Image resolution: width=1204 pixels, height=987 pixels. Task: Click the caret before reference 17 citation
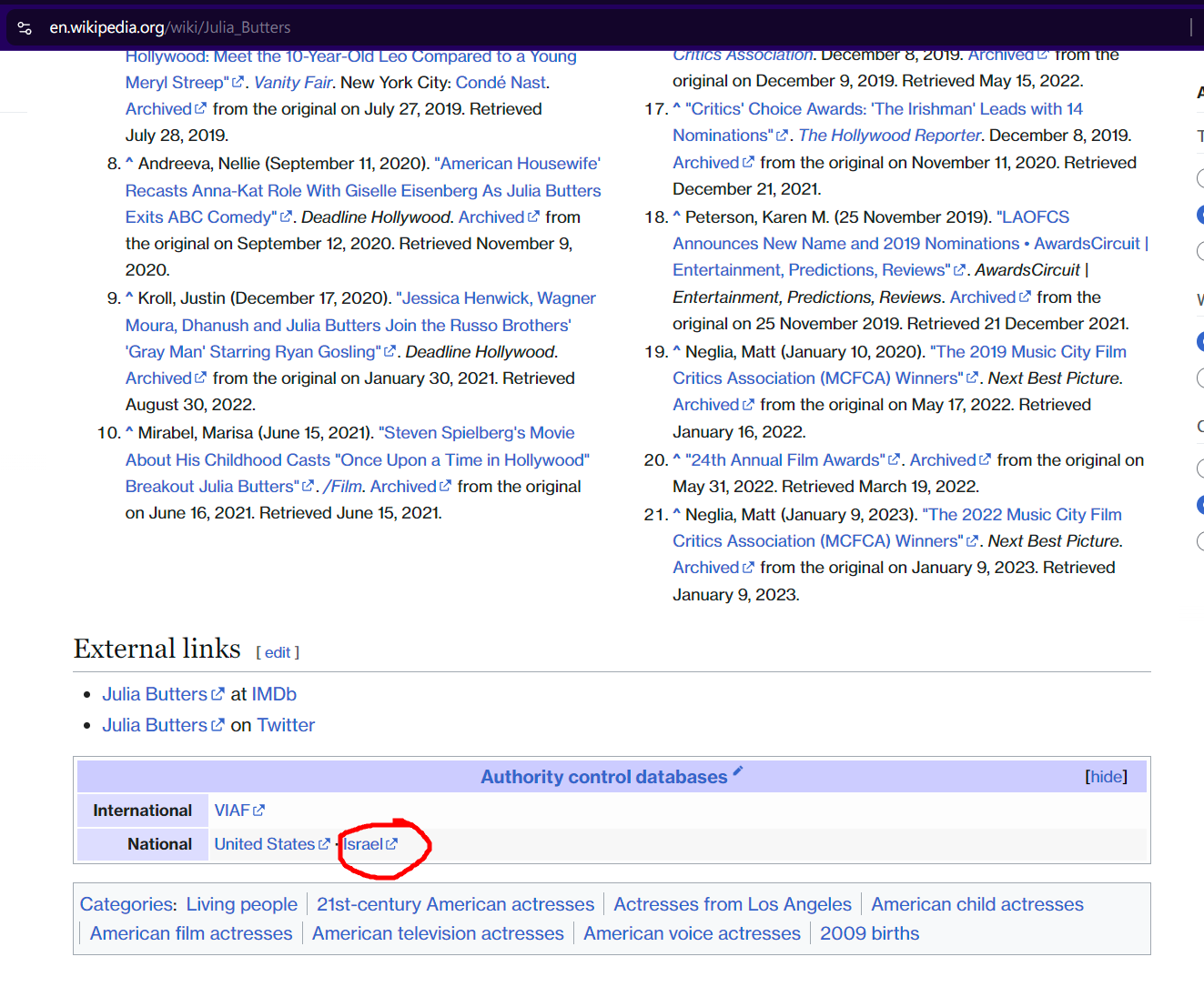tap(676, 109)
